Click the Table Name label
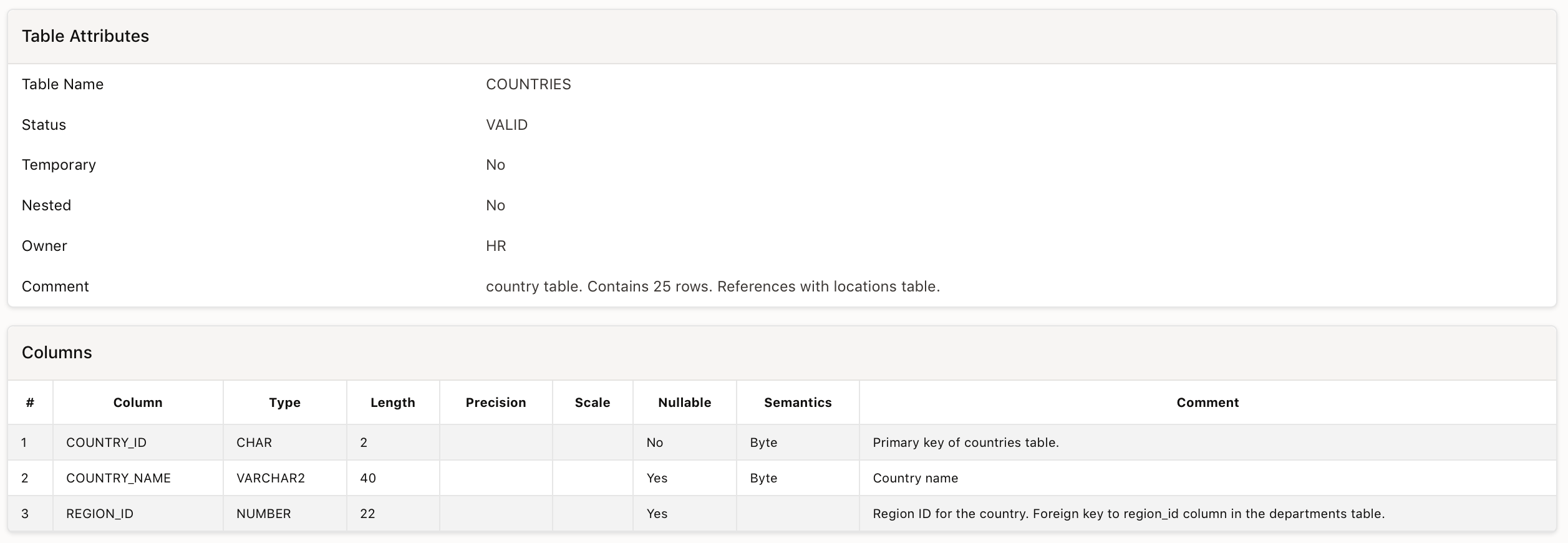Screen dimensions: 1568x543 [x=62, y=84]
